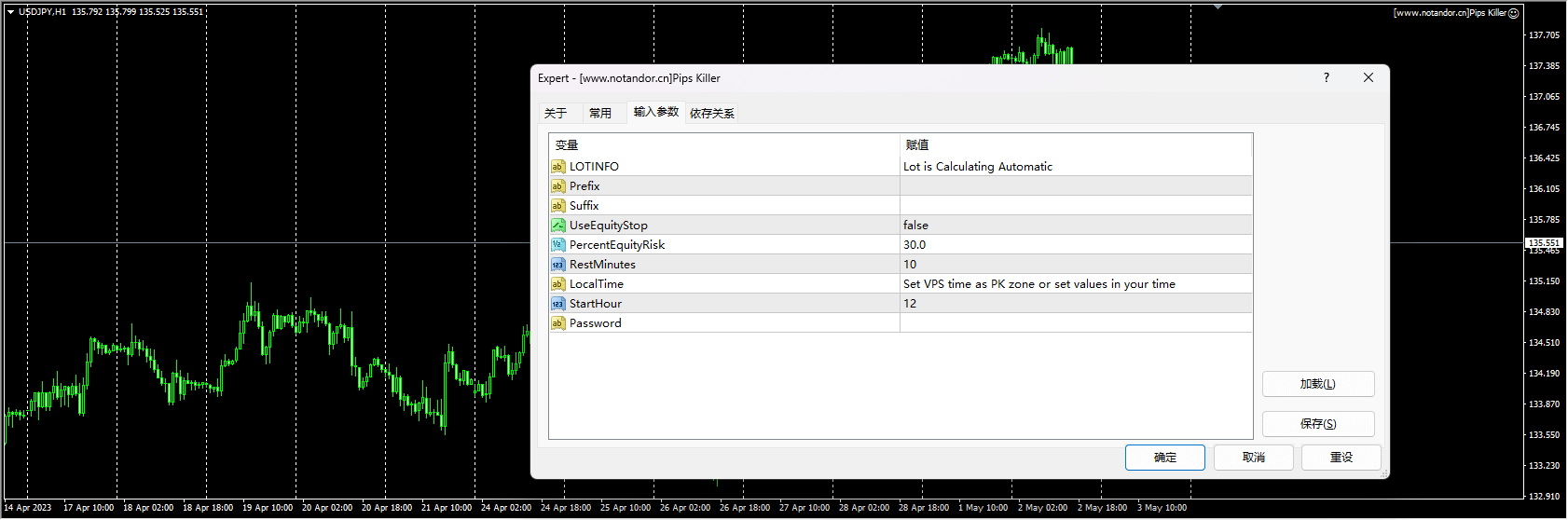The width and height of the screenshot is (1568, 520).
Task: Open chart menu arrow next to USDJPY,H1
Action: click(x=11, y=12)
